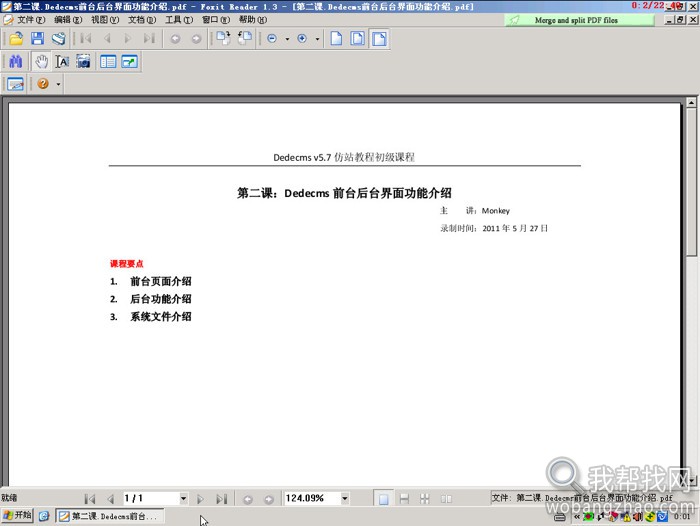Click previous view in status bar

point(248,499)
